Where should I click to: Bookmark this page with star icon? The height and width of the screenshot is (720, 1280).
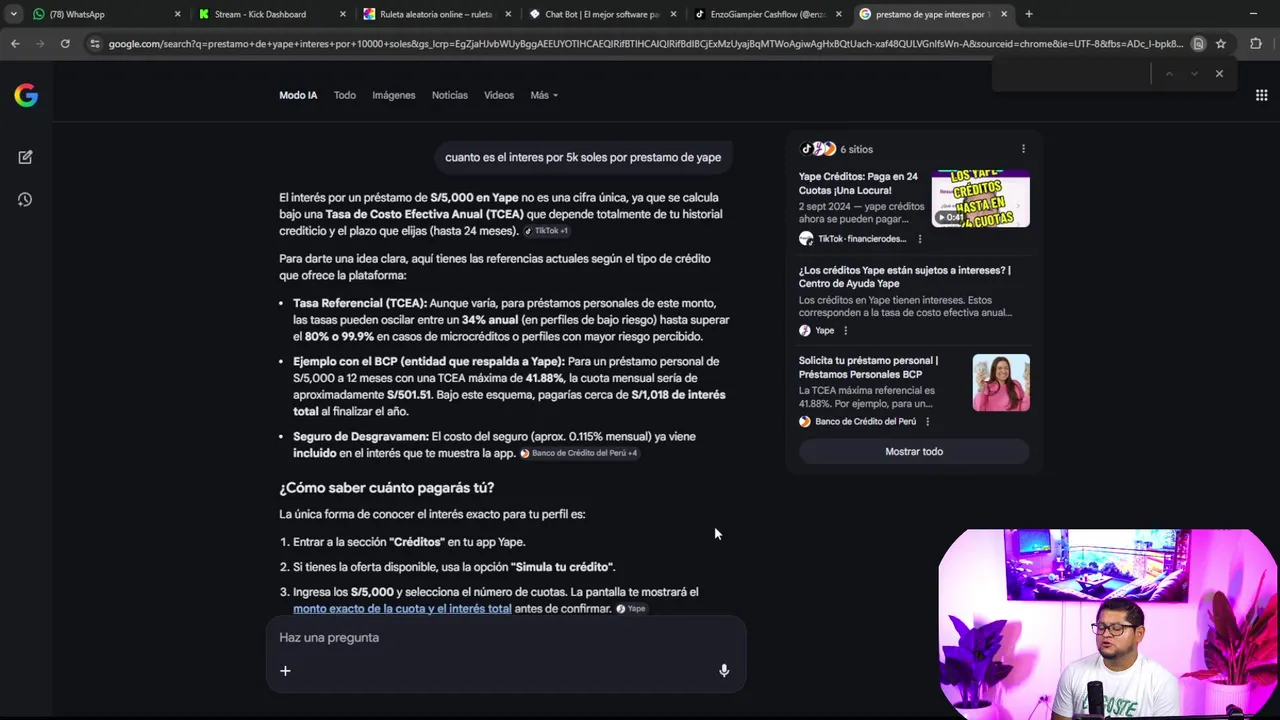(1221, 44)
